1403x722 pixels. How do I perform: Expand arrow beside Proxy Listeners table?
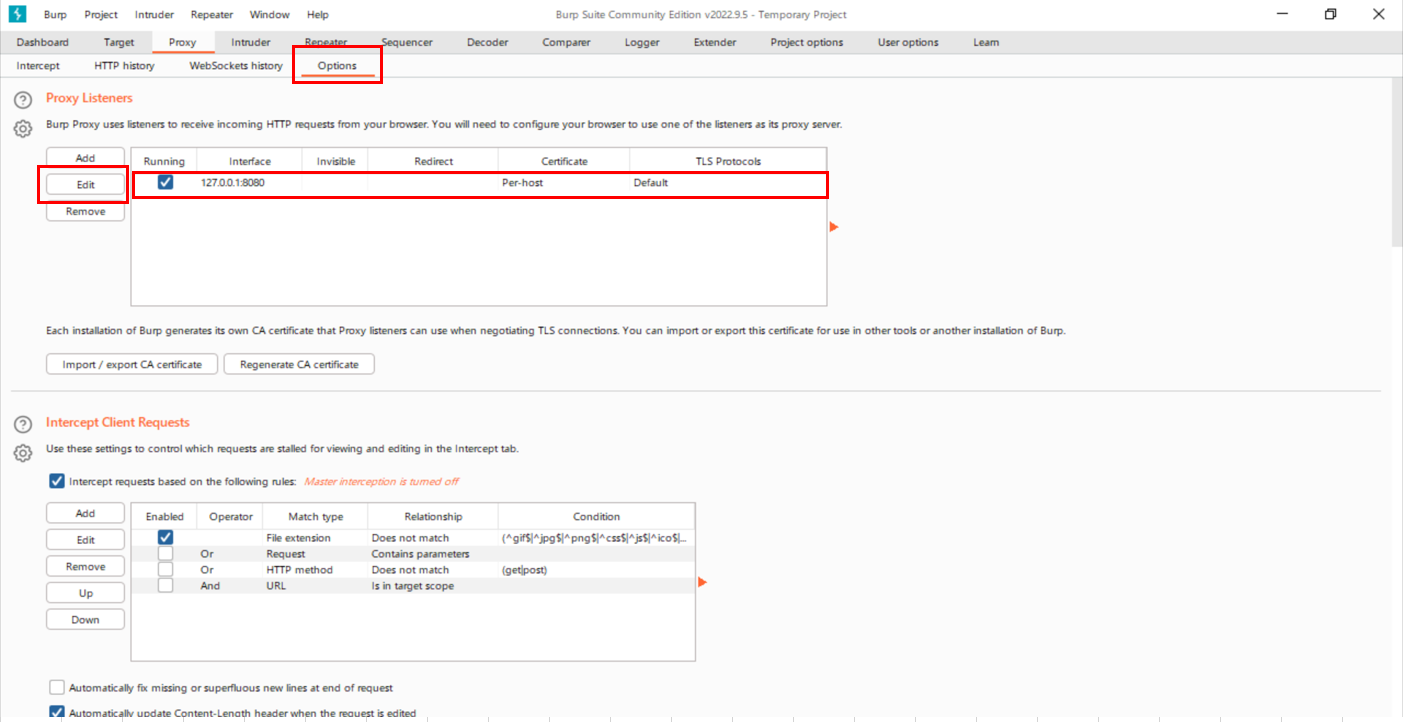tap(834, 227)
